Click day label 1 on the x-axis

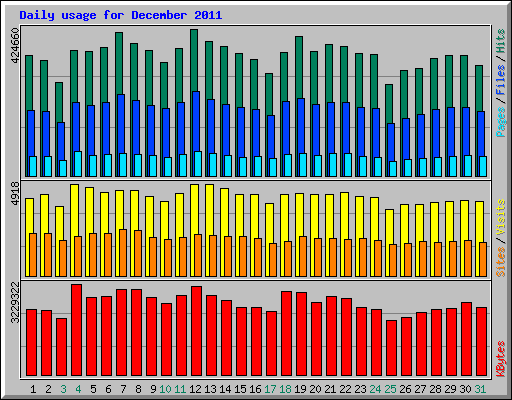33,389
